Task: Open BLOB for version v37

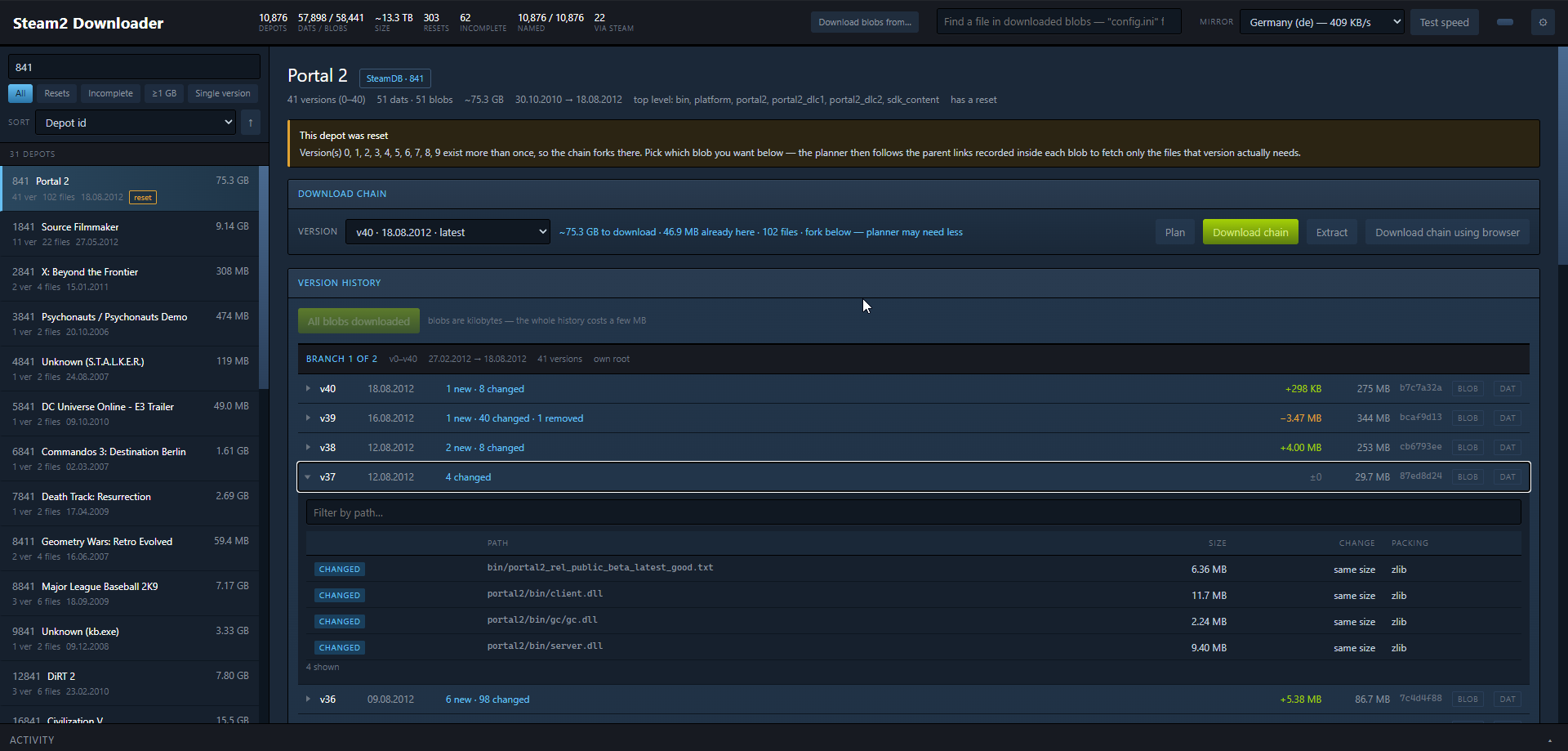Action: 1468,477
